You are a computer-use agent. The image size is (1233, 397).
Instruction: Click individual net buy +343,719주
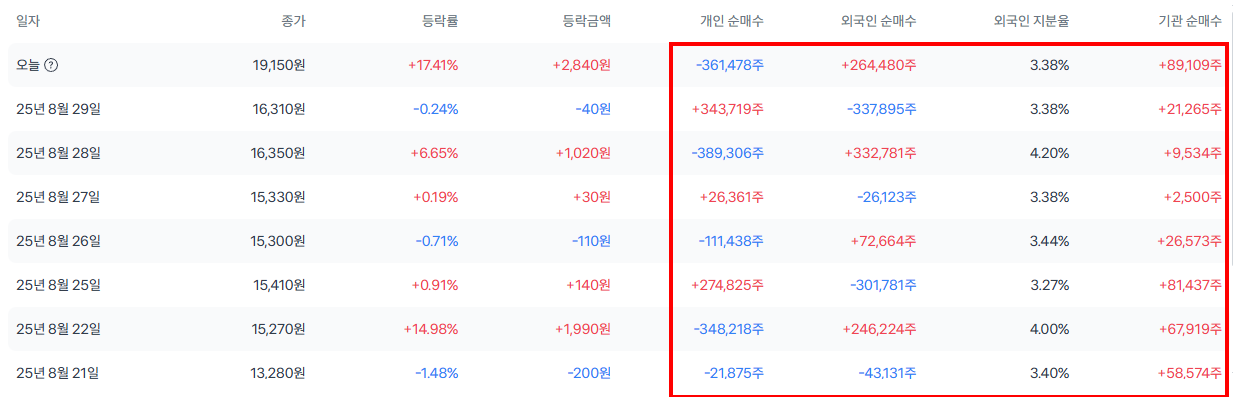click(728, 109)
